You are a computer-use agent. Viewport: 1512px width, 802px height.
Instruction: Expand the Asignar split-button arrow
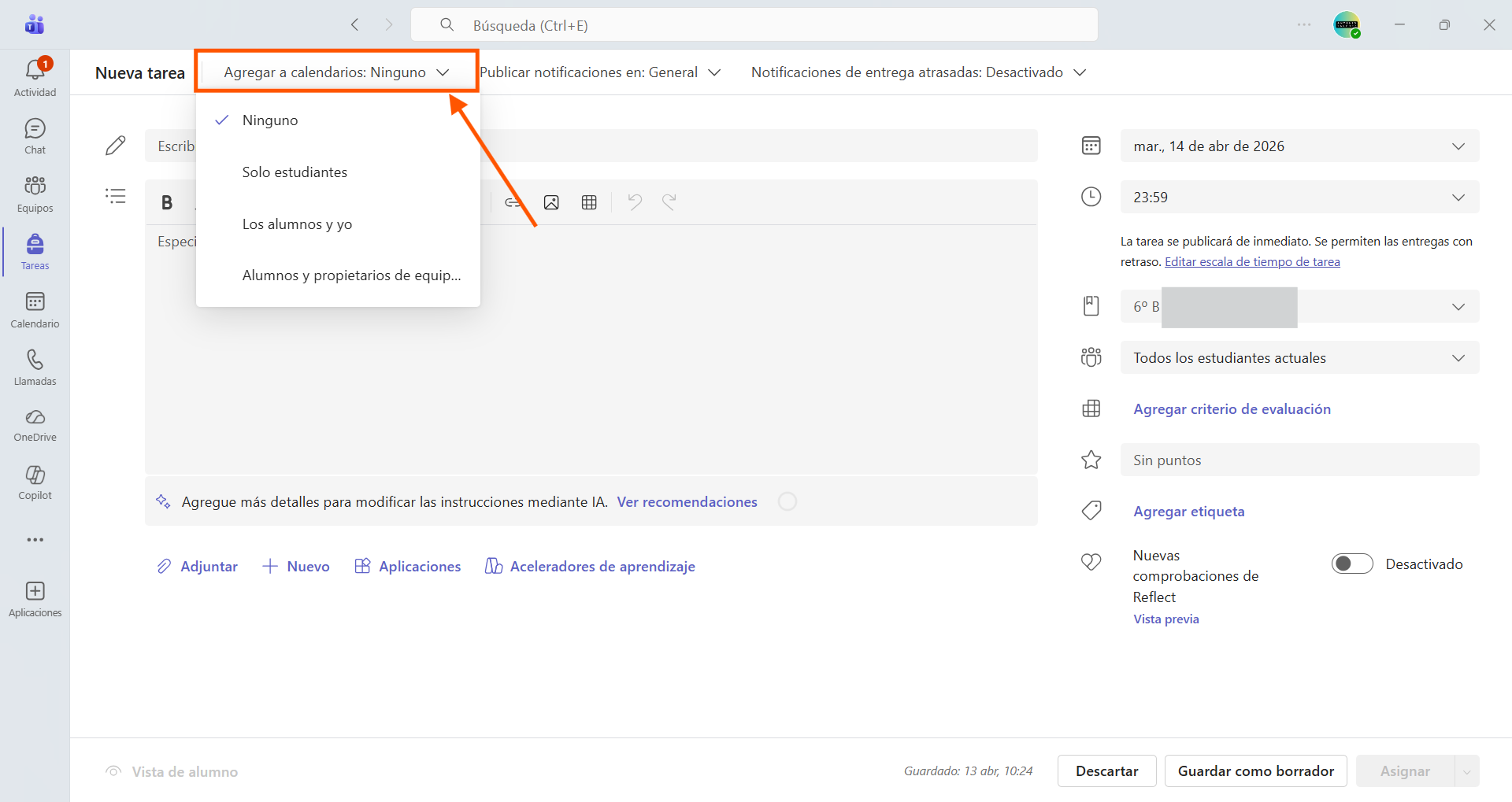coord(1466,771)
